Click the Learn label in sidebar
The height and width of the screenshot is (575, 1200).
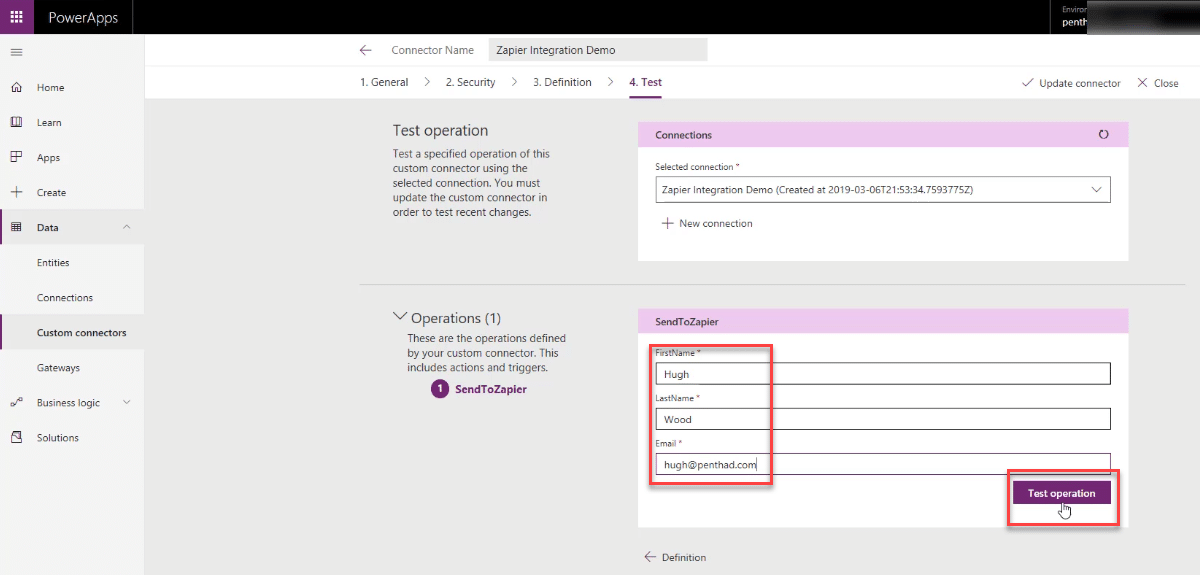[x=49, y=123]
